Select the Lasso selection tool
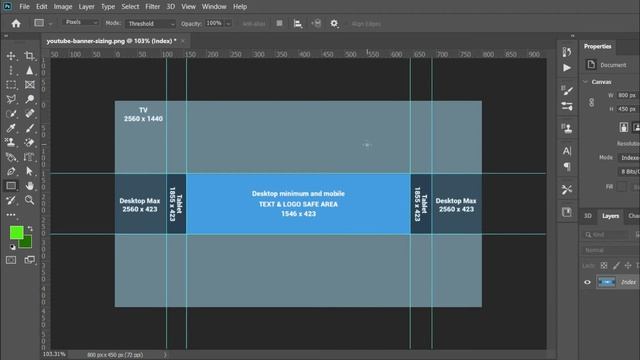Image resolution: width=640 pixels, height=360 pixels. click(11, 99)
